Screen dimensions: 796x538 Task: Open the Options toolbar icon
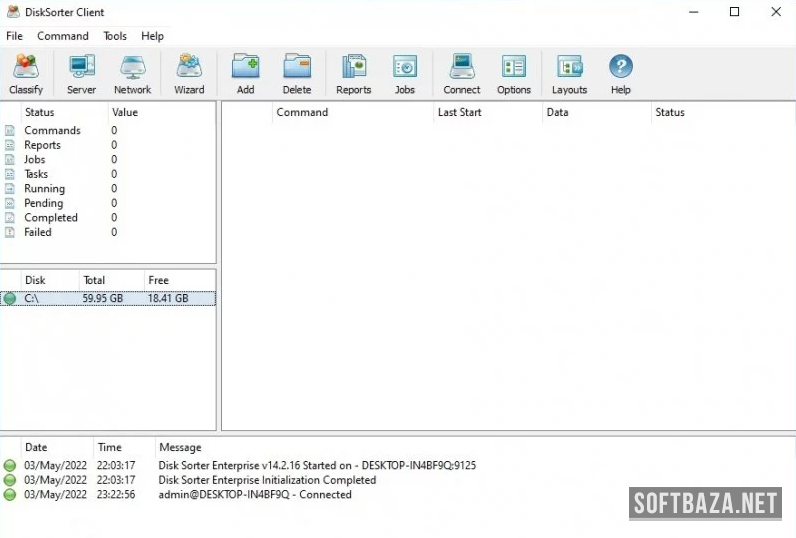click(514, 74)
